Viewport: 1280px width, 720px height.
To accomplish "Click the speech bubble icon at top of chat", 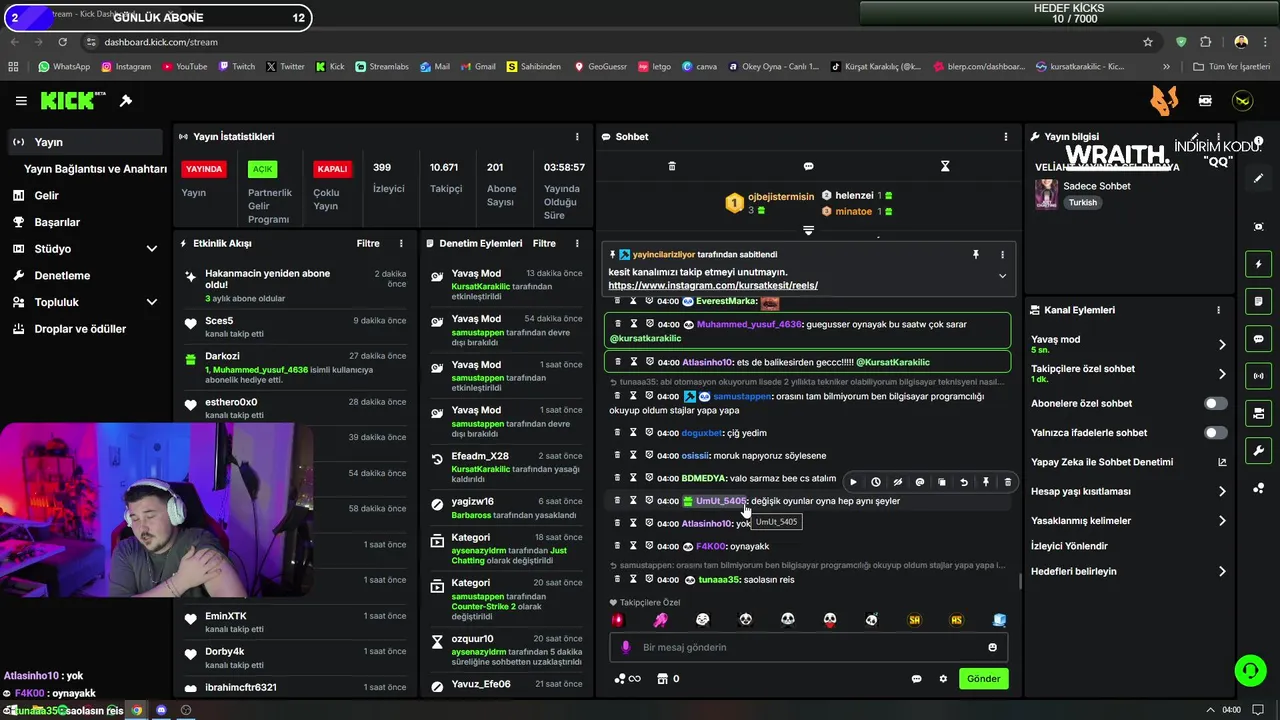I will (808, 166).
